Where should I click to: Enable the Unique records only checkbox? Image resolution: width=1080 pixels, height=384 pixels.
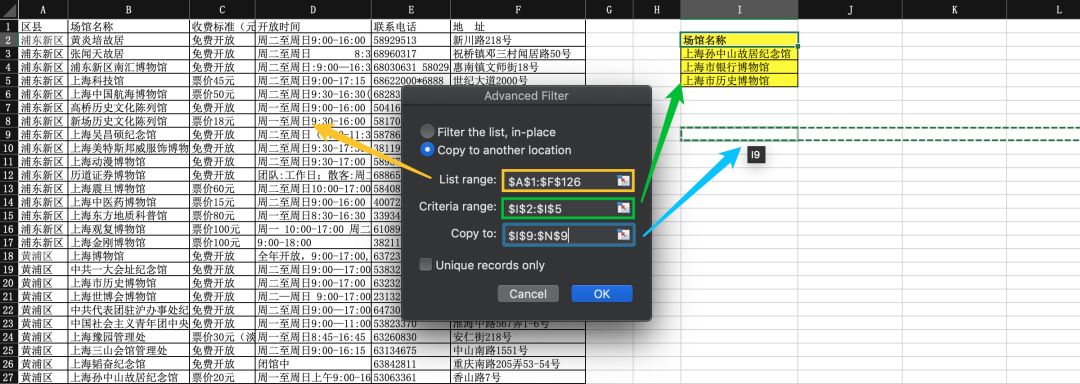[x=426, y=265]
